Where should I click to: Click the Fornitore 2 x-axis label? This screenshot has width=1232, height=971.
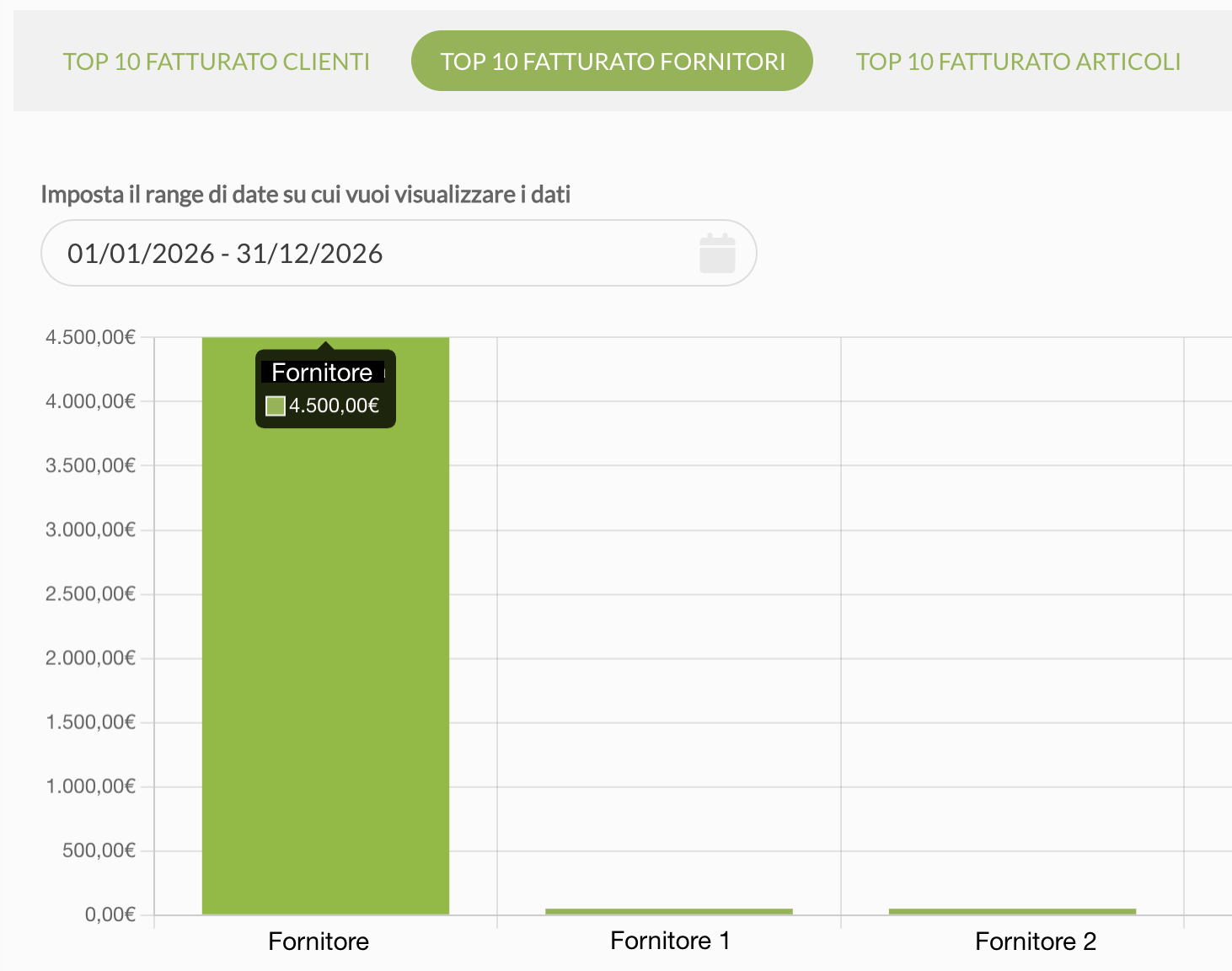1036,941
